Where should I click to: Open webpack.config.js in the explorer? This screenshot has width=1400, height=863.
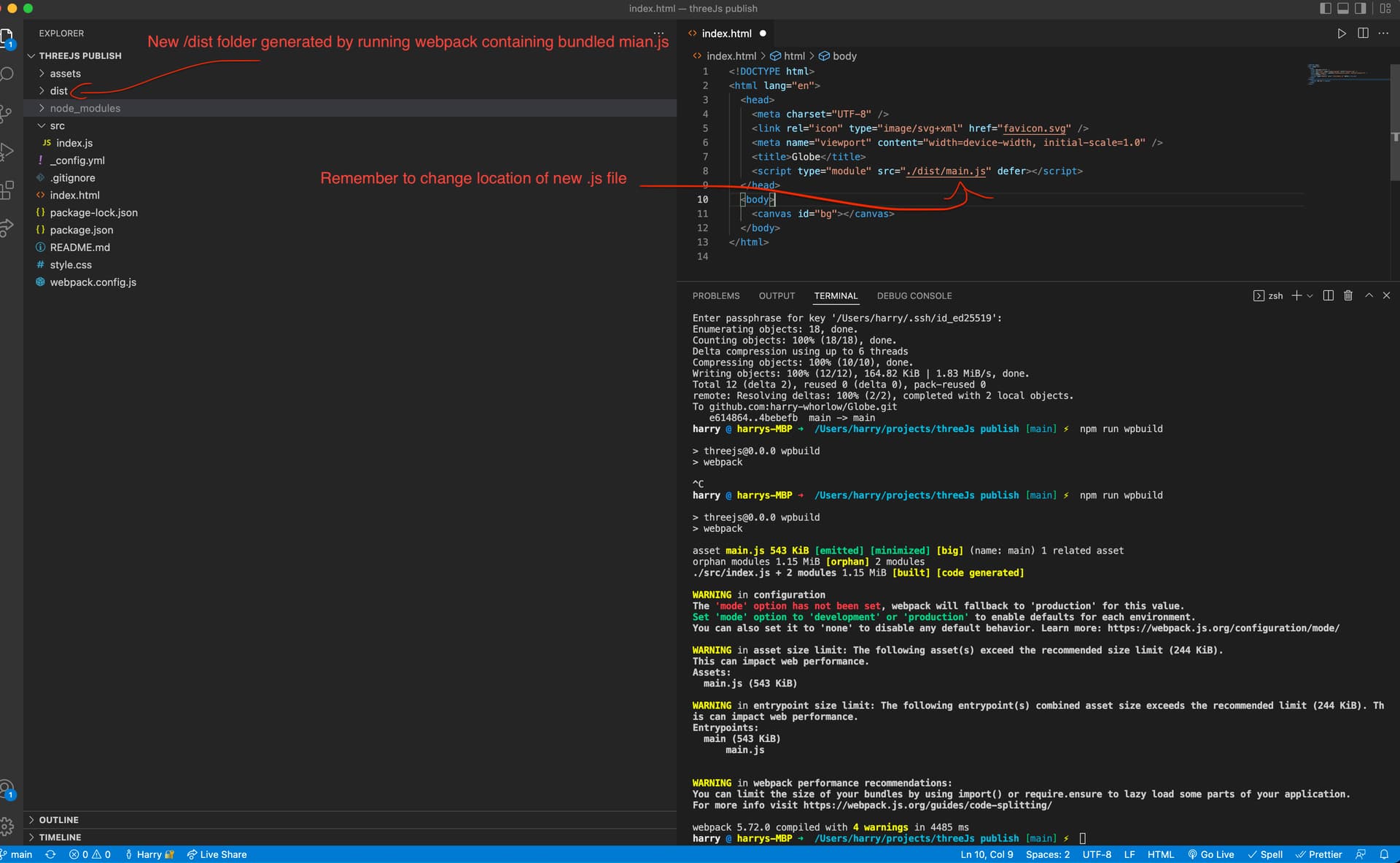[93, 282]
